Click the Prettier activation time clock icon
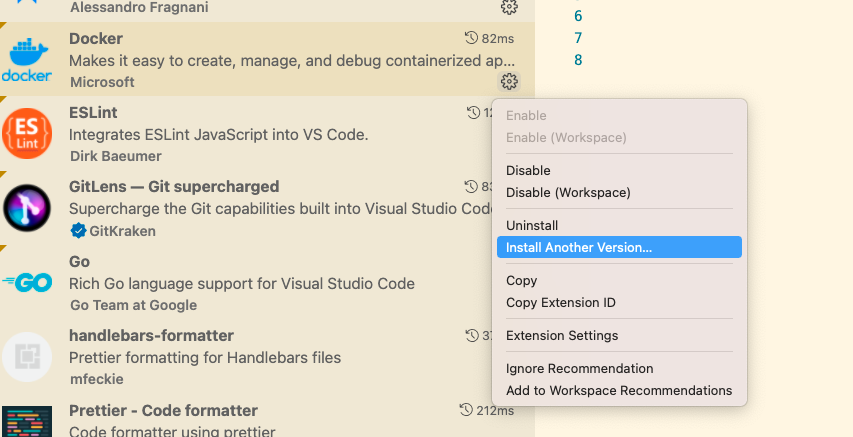This screenshot has width=853, height=437. click(466, 410)
